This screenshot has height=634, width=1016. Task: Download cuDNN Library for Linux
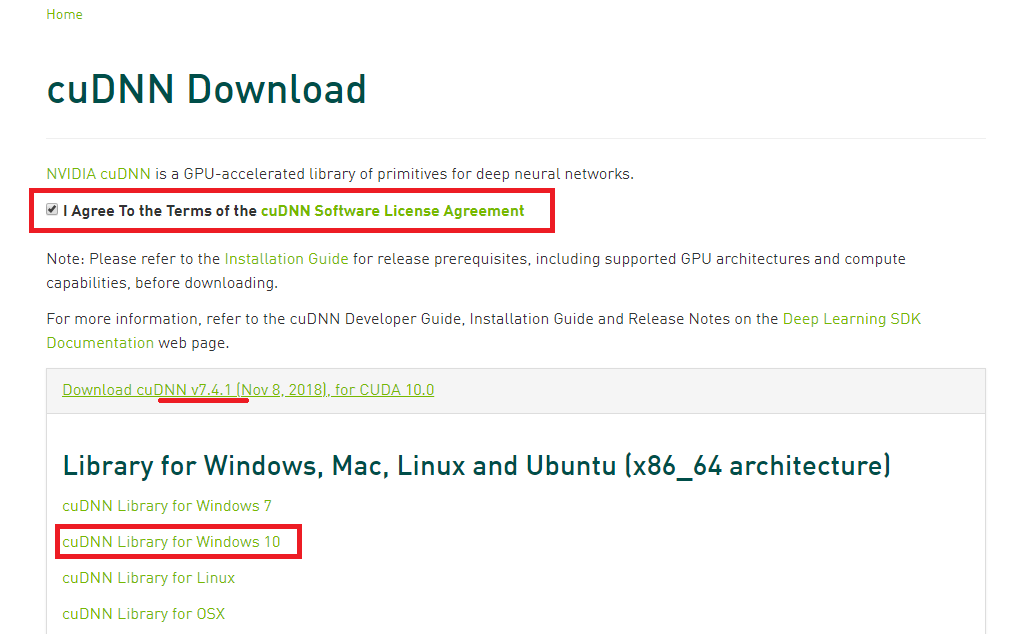pyautogui.click(x=149, y=578)
